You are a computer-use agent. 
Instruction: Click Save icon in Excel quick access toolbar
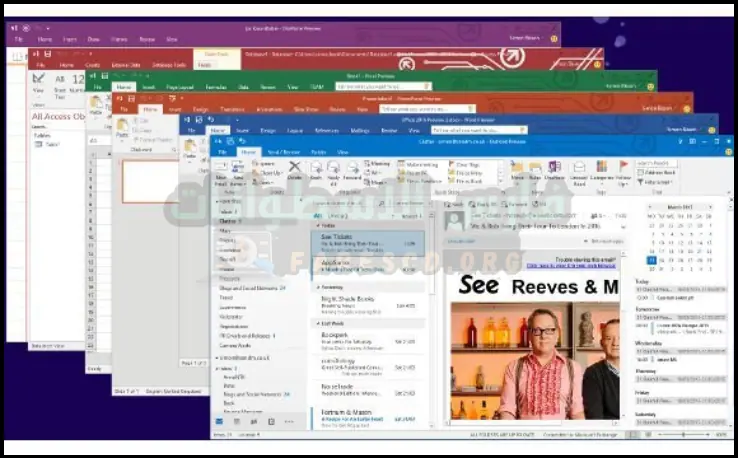[x=104, y=76]
